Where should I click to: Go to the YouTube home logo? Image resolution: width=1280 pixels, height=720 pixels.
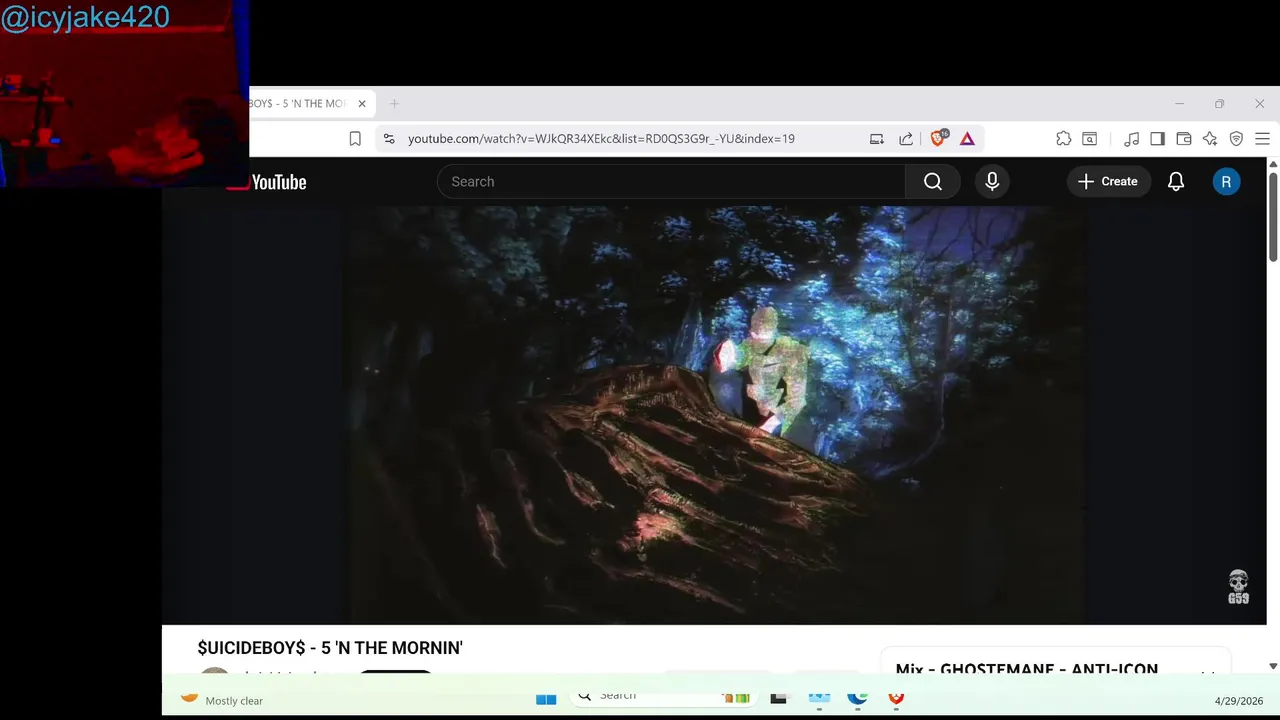click(268, 182)
